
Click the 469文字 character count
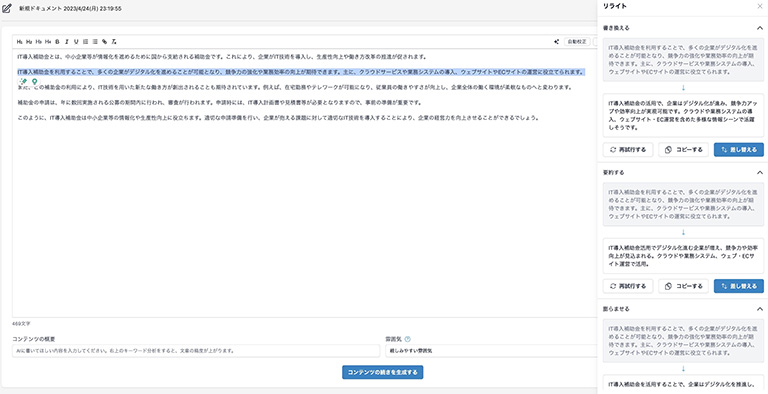coord(21,324)
